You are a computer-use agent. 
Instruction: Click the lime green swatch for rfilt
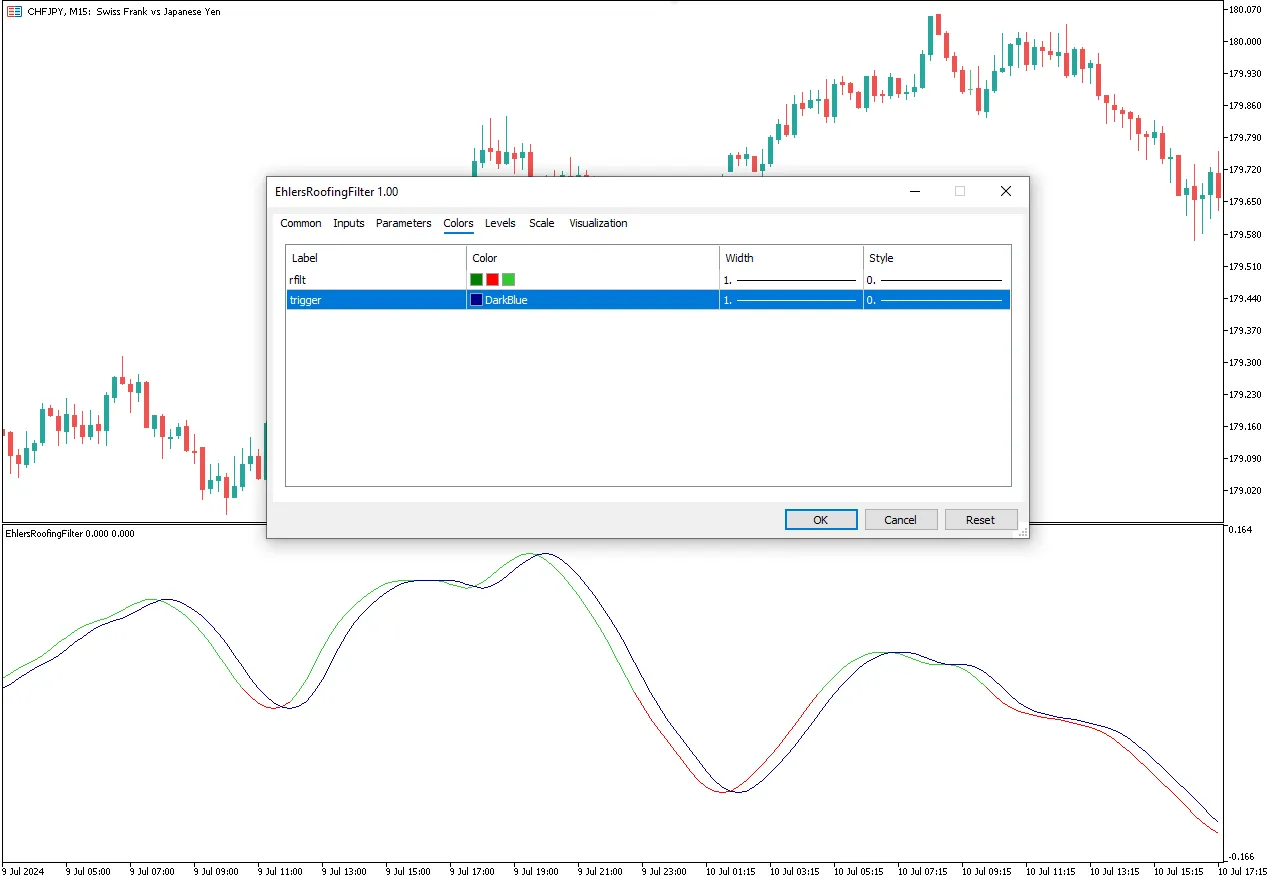(x=508, y=280)
